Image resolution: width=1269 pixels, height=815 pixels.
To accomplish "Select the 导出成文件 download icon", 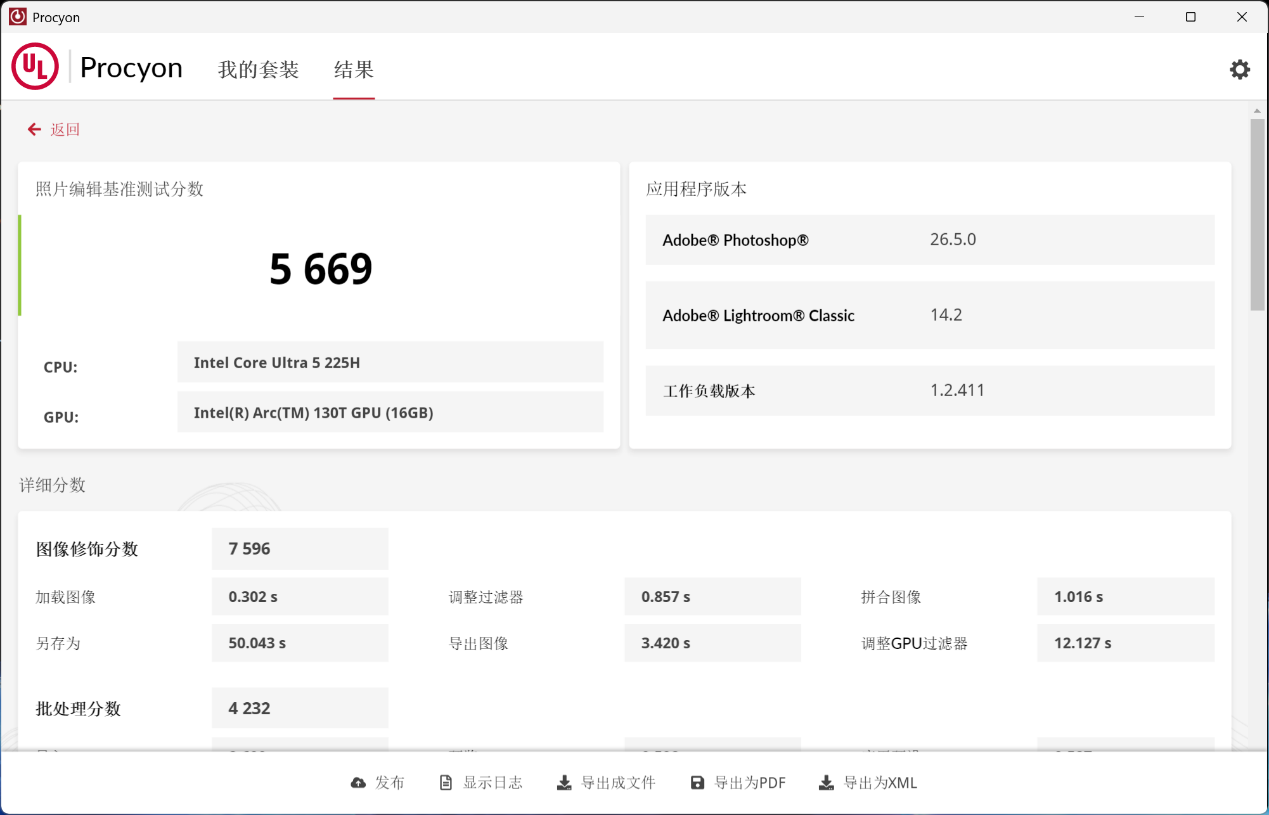I will (x=562, y=783).
